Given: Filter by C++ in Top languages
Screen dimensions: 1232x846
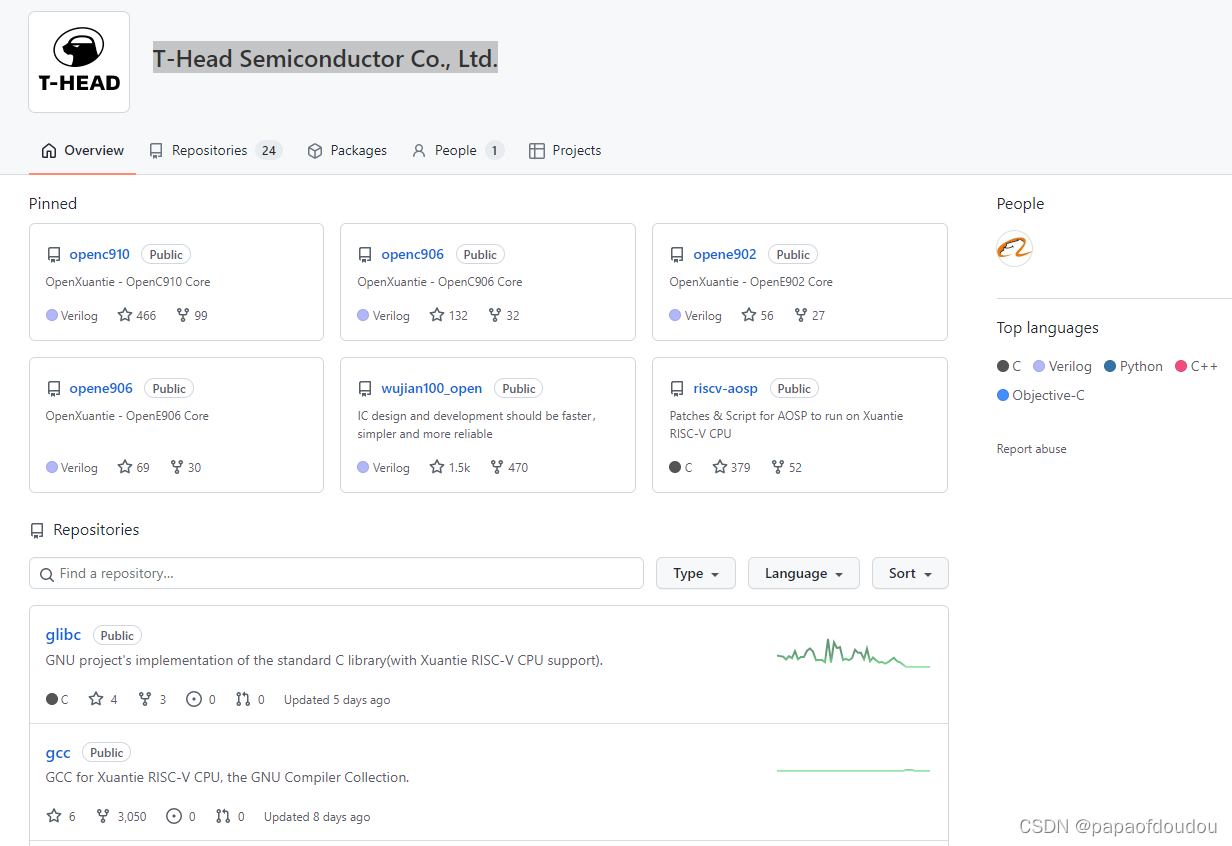Looking at the screenshot, I should click(1196, 366).
